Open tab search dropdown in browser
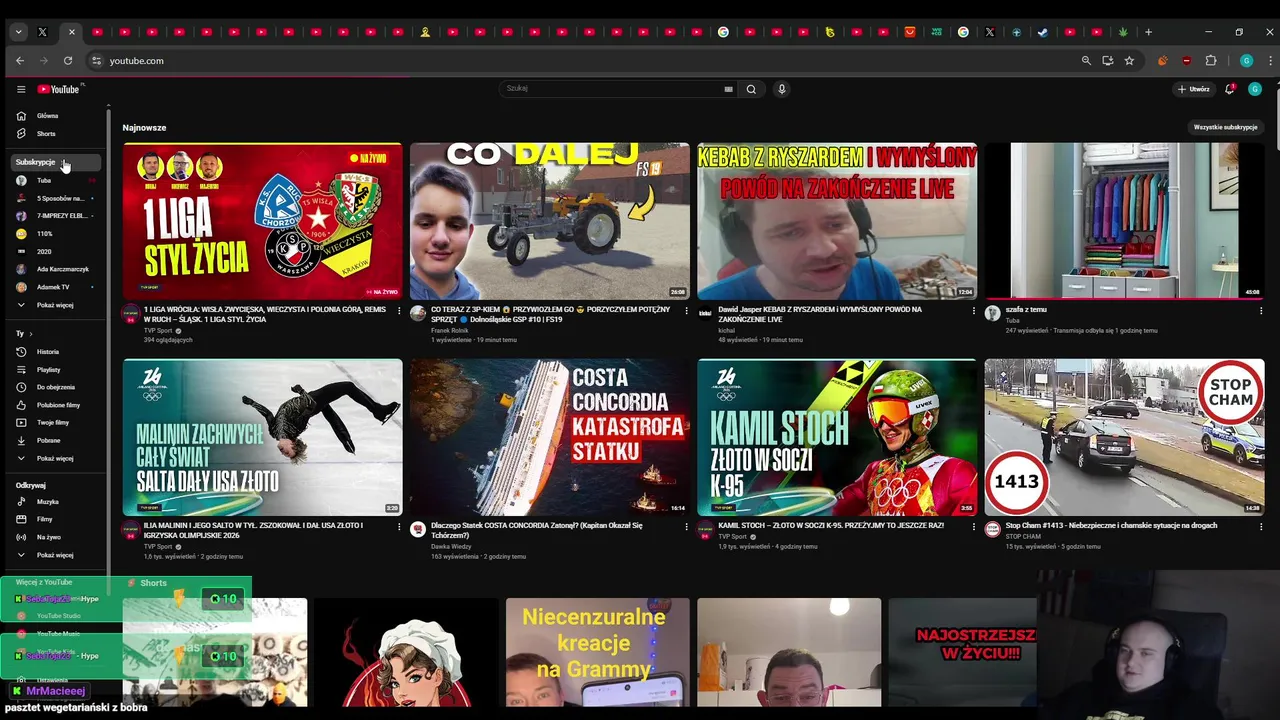 coord(18,32)
